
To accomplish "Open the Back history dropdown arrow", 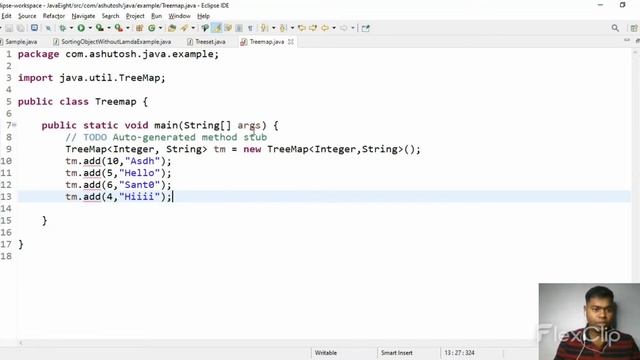I will click(x=334, y=28).
